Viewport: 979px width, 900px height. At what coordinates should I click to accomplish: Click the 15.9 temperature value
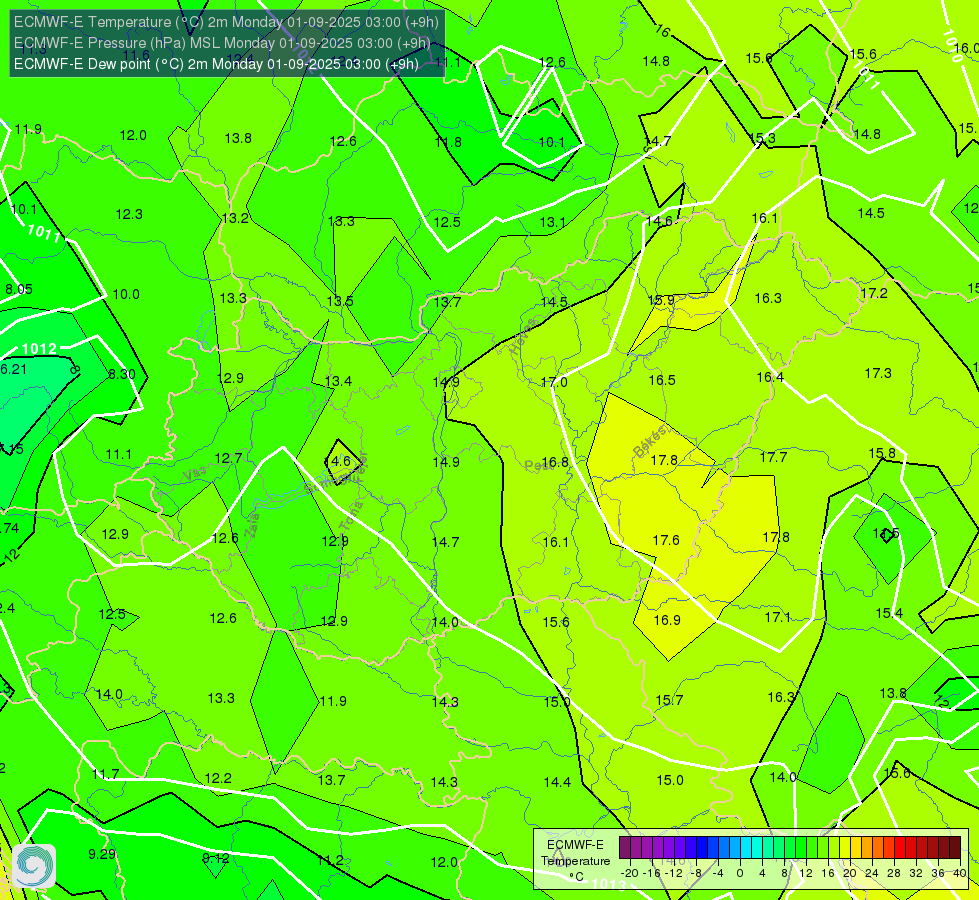(x=661, y=300)
